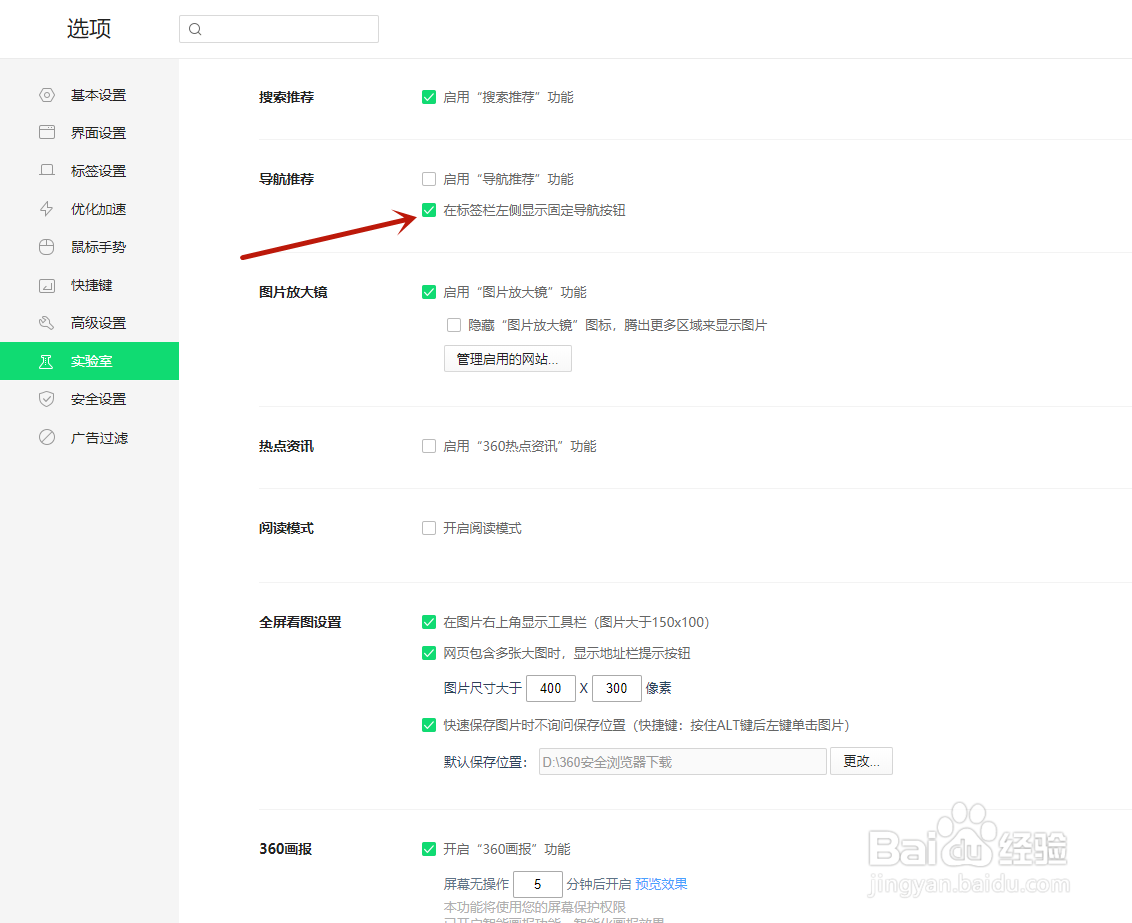The height and width of the screenshot is (923, 1132).
Task: Click the search magnifier icon
Action: pyautogui.click(x=195, y=29)
